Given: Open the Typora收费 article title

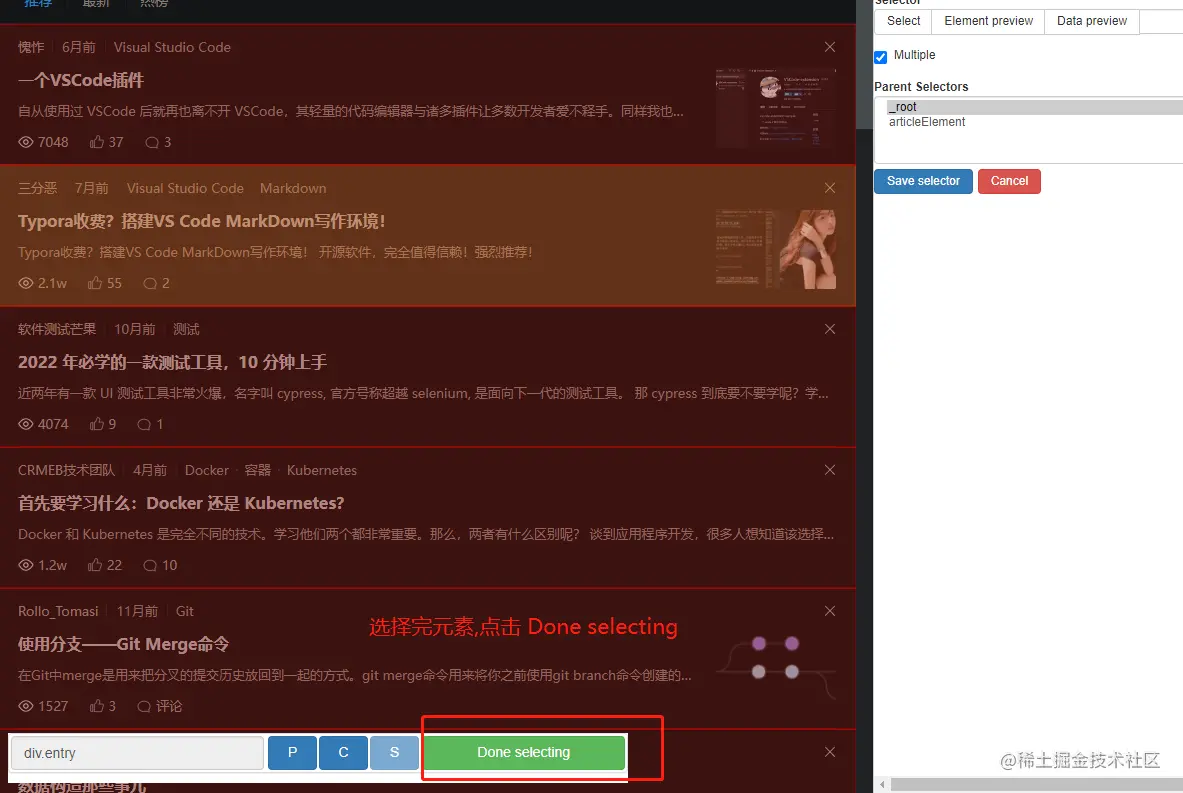Looking at the screenshot, I should coord(201,221).
